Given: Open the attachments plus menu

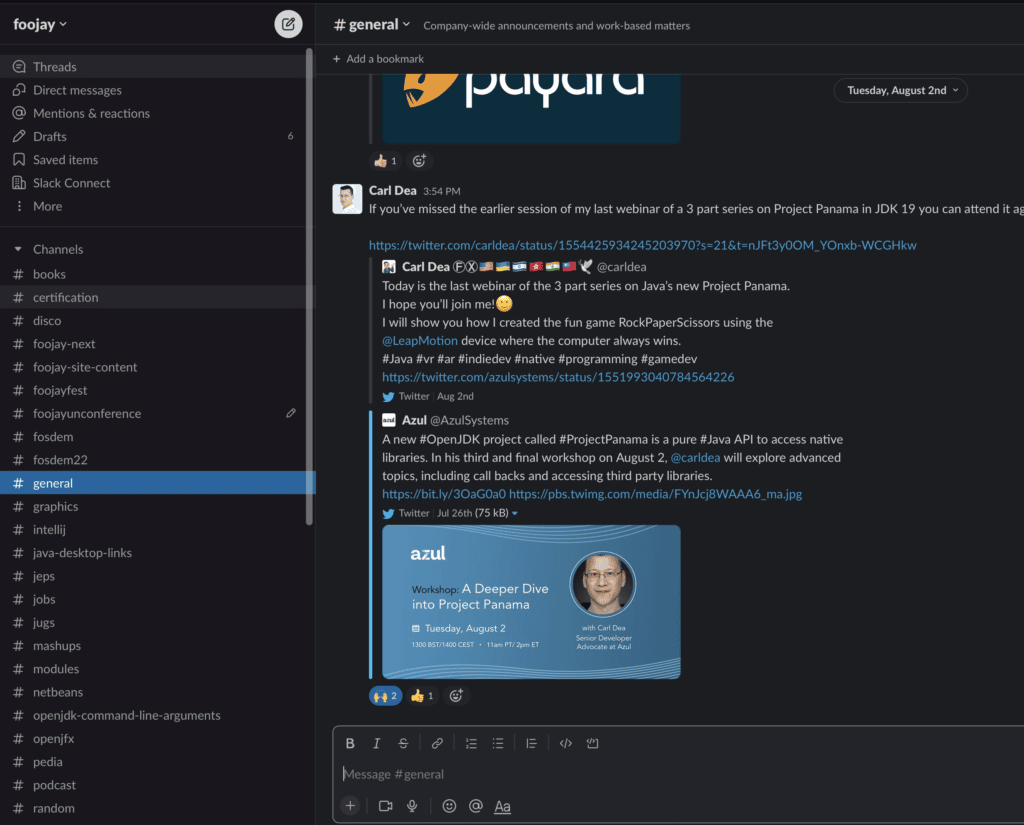Looking at the screenshot, I should [x=350, y=806].
